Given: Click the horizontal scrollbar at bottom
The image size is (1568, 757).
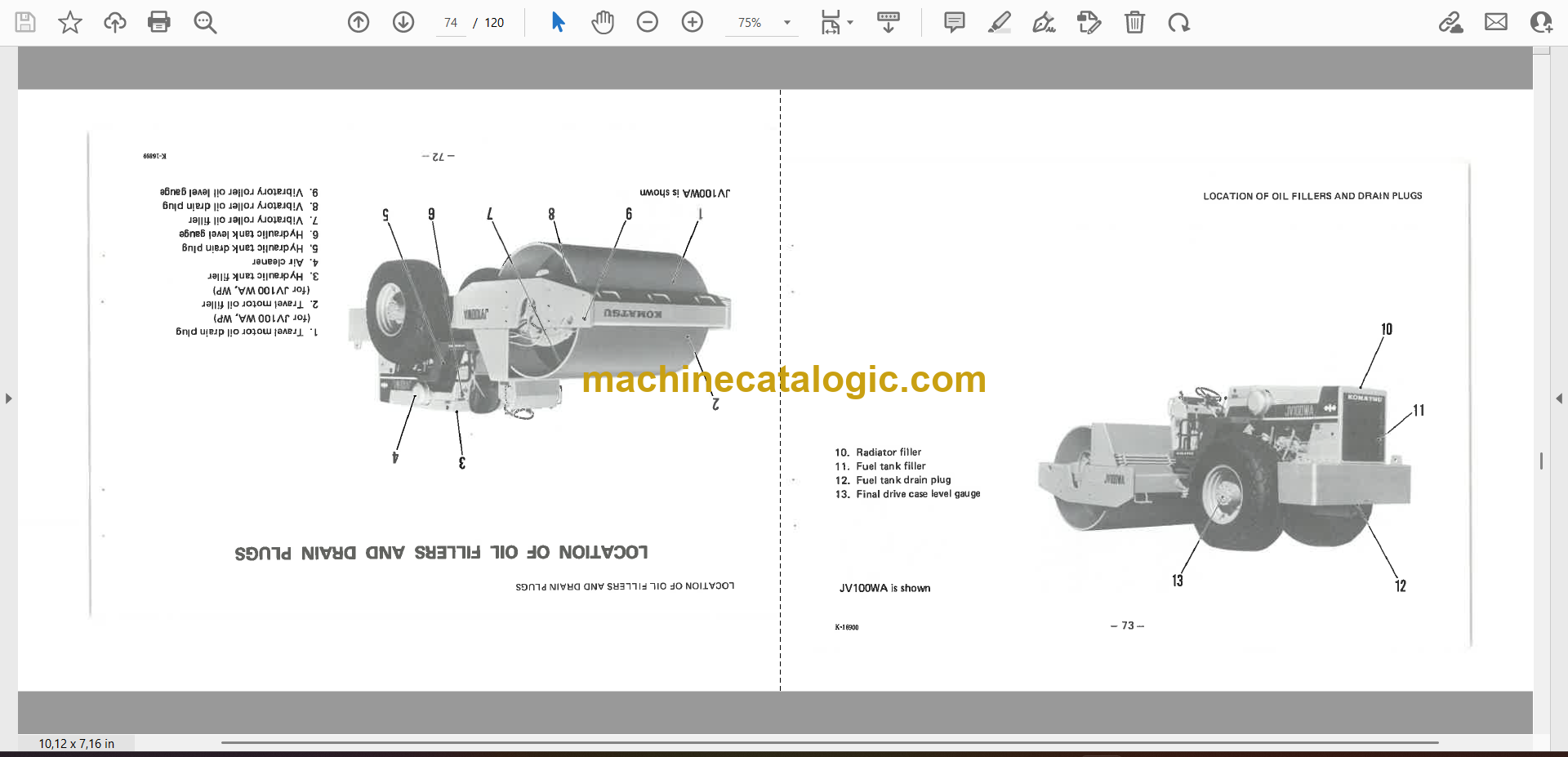Looking at the screenshot, I should [x=829, y=742].
